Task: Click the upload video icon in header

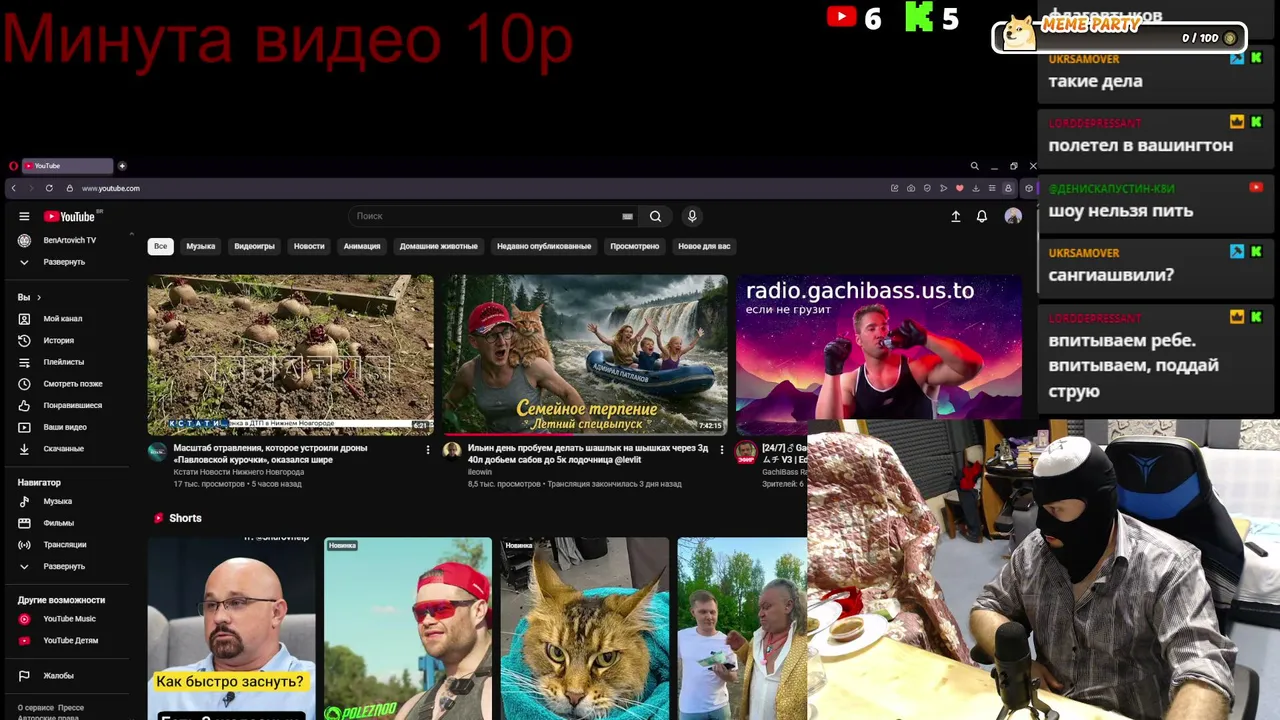Action: click(955, 216)
